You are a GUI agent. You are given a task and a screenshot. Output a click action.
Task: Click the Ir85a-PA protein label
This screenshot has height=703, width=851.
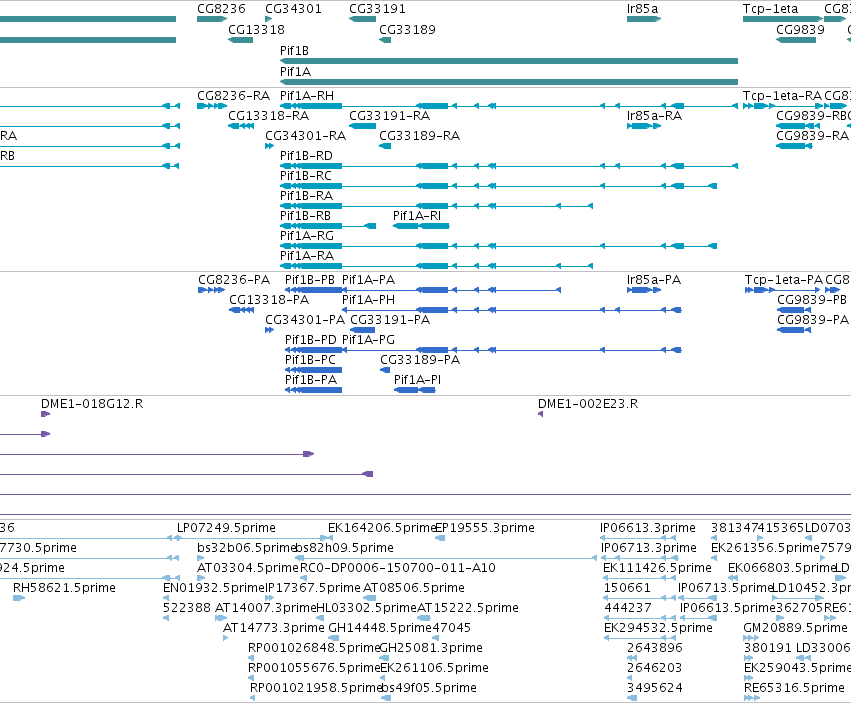coord(653,280)
